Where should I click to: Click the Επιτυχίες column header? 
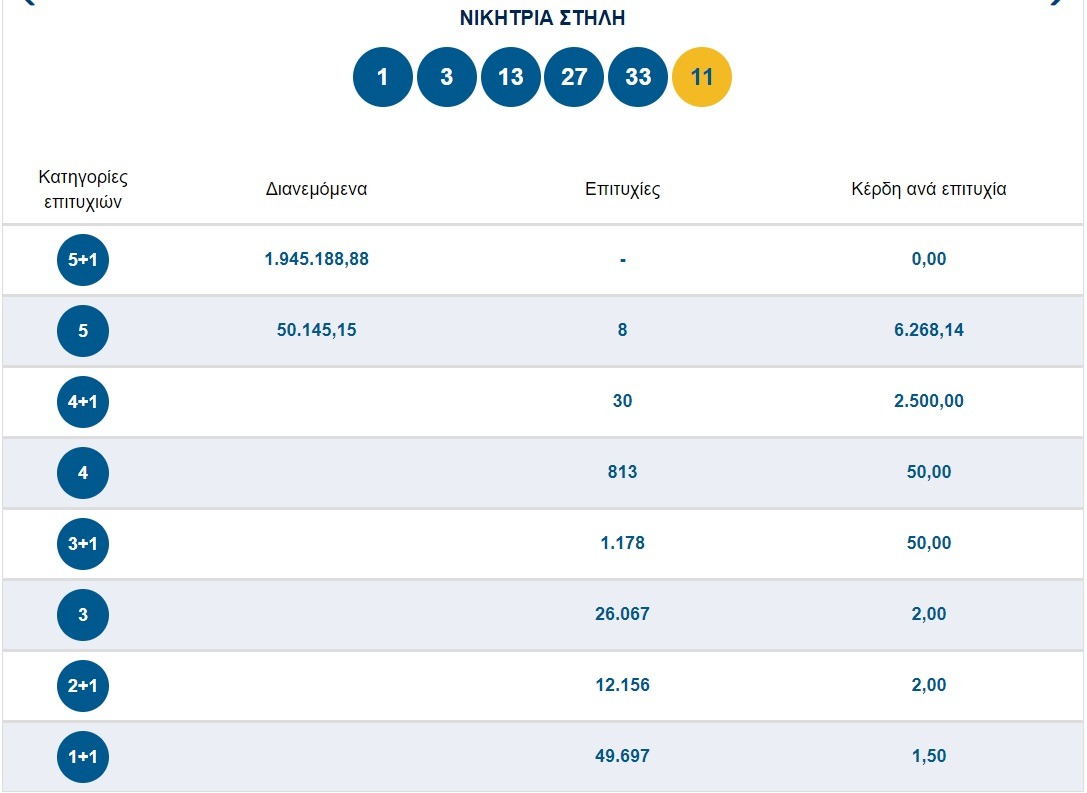point(622,189)
